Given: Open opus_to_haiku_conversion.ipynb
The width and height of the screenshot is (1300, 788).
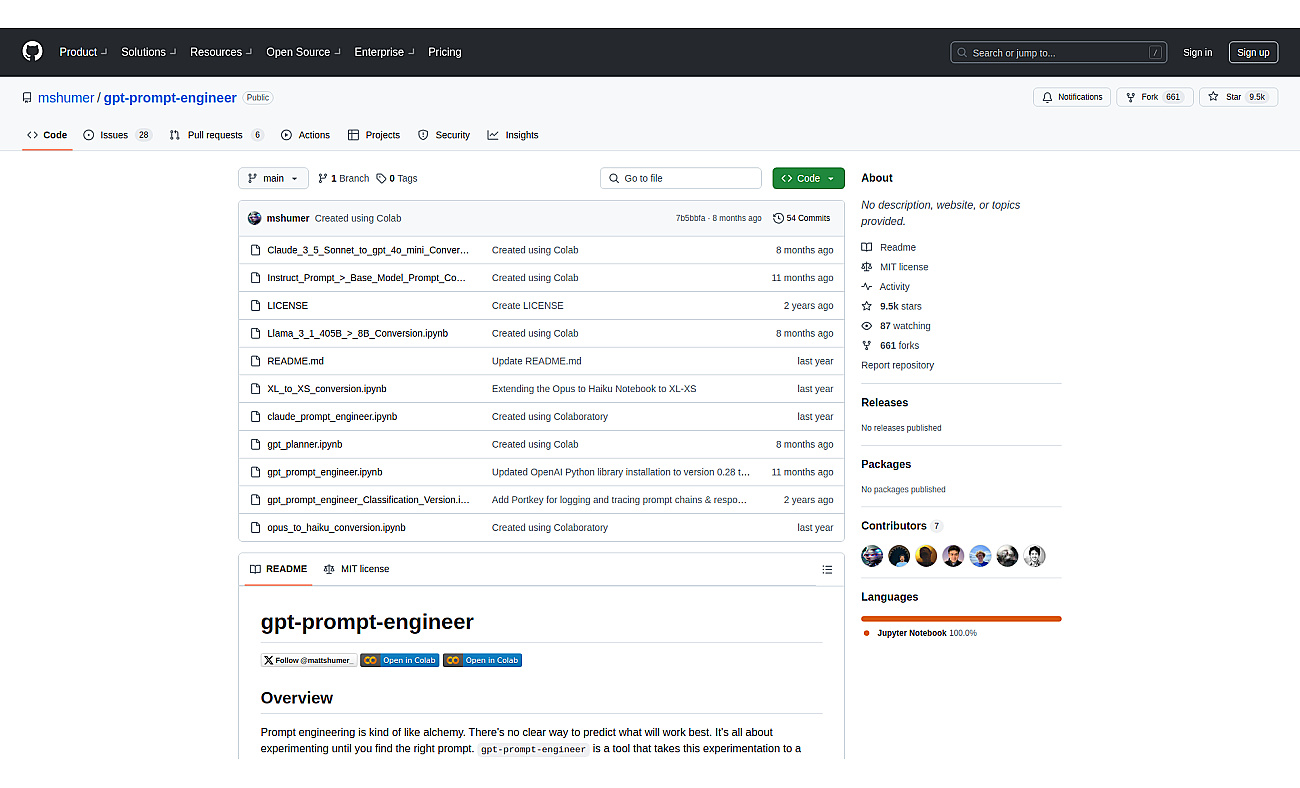Looking at the screenshot, I should 336,528.
